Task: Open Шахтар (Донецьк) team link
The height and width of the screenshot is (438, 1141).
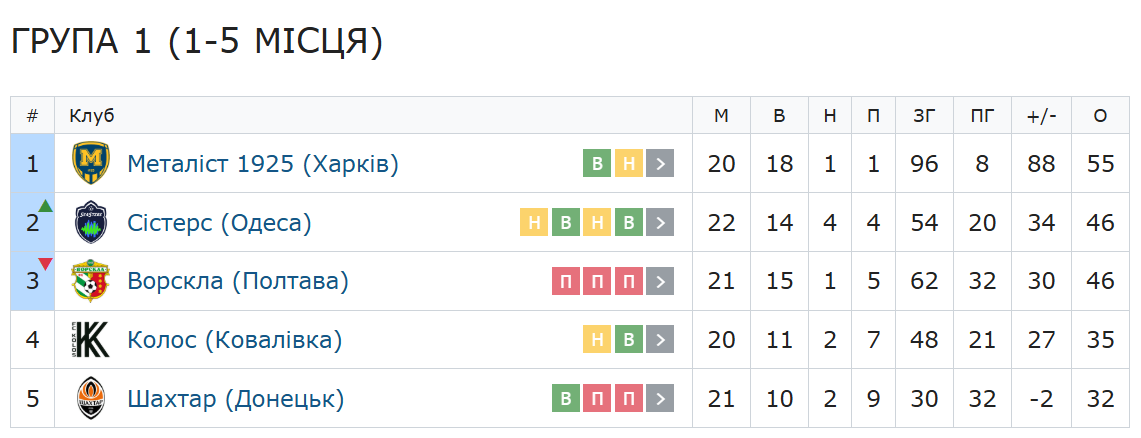Action: (x=236, y=400)
